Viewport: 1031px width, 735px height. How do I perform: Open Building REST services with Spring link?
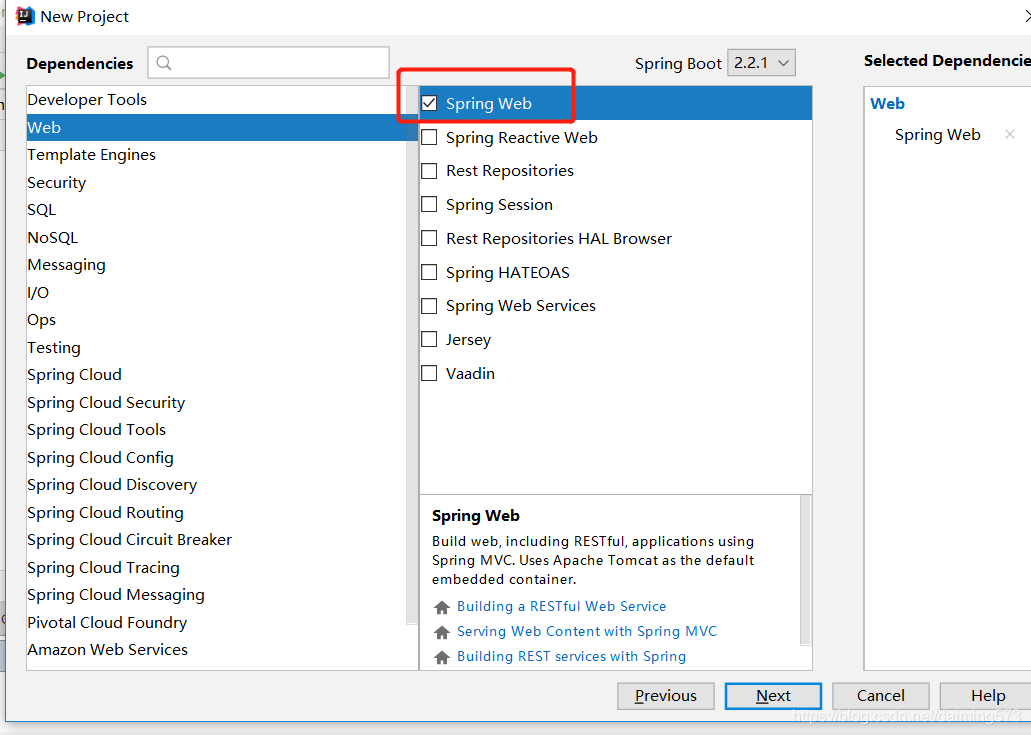571,656
